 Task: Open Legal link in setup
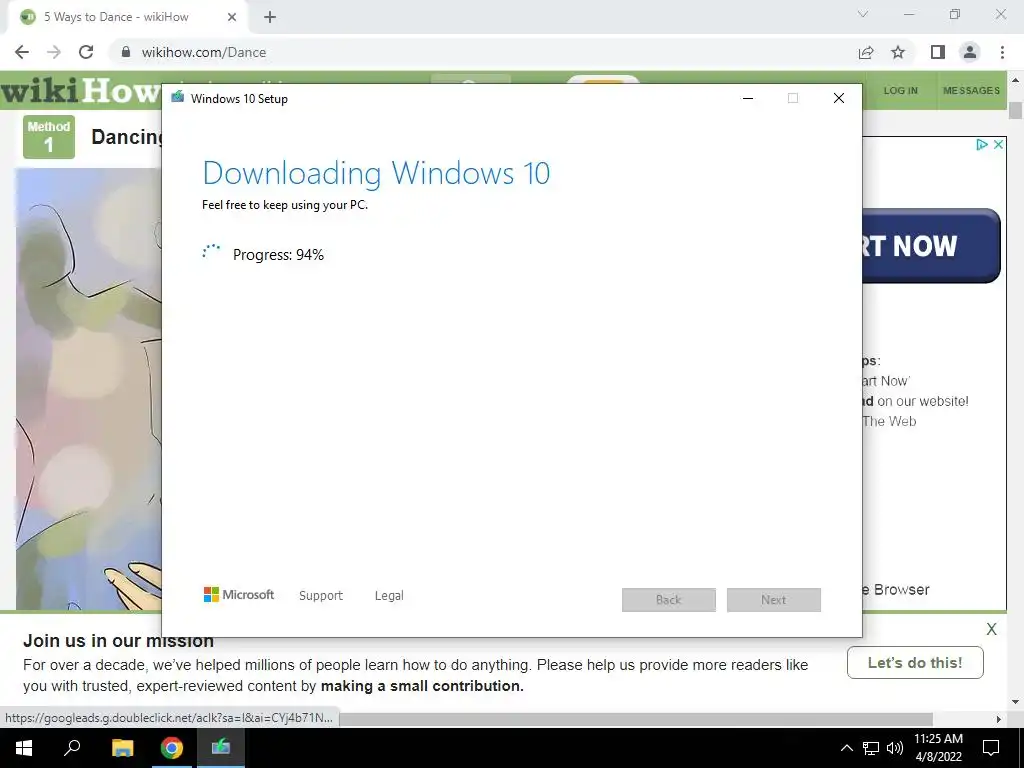tap(389, 596)
